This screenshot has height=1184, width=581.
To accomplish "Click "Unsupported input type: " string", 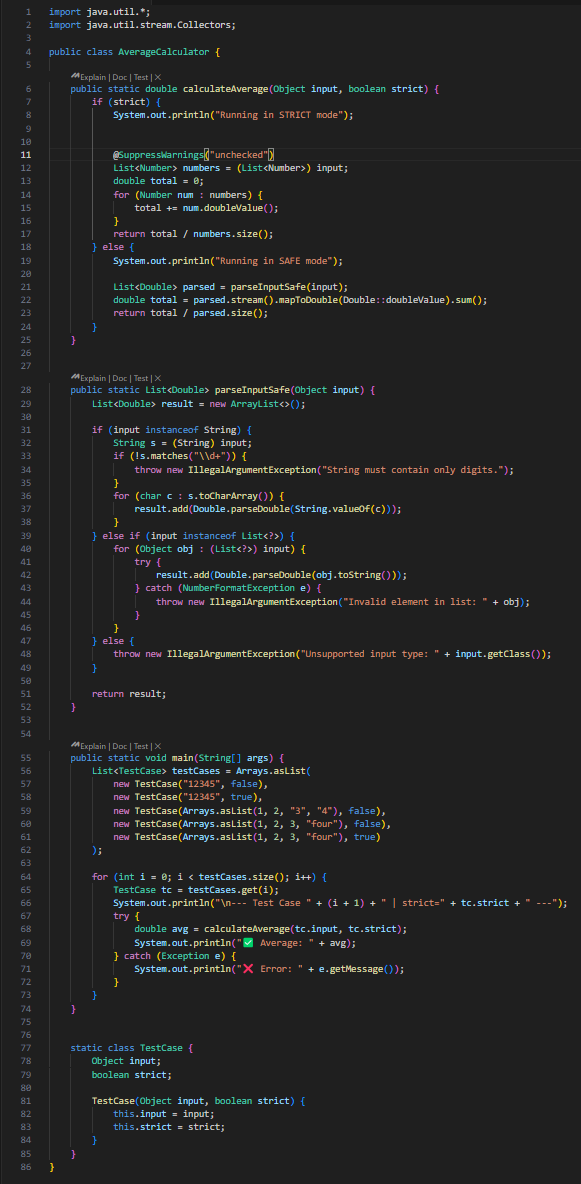I will coord(372,654).
